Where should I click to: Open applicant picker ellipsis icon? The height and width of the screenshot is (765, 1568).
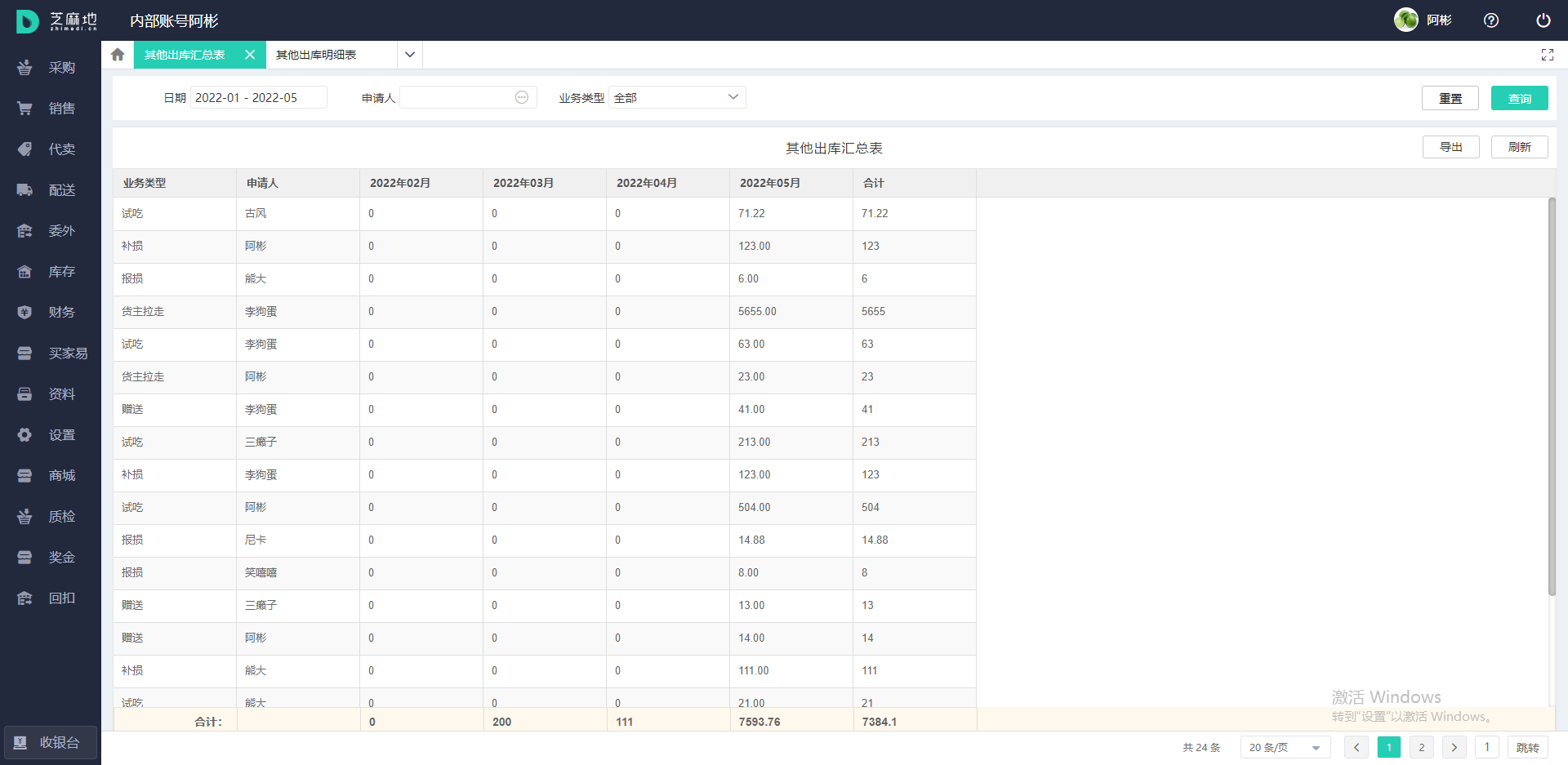[x=522, y=97]
